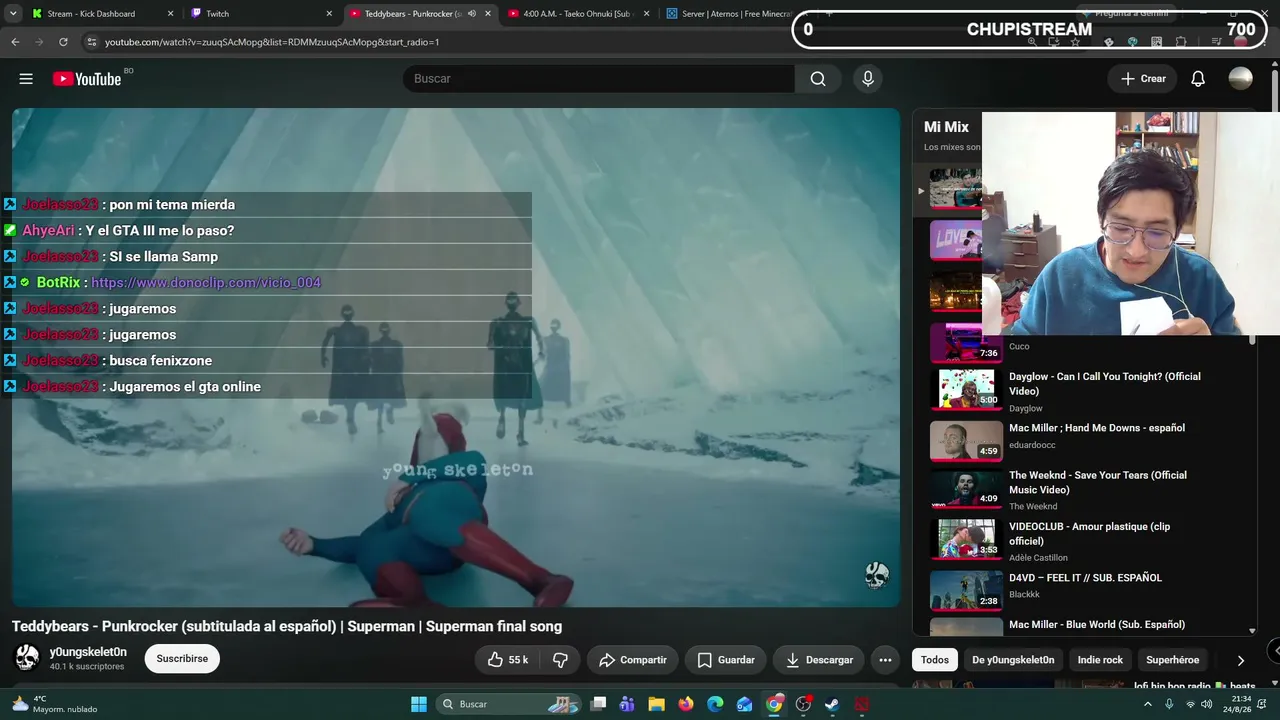The image size is (1280, 720).
Task: Select the De y0ungskelet0n filter chip
Action: pyautogui.click(x=1013, y=660)
